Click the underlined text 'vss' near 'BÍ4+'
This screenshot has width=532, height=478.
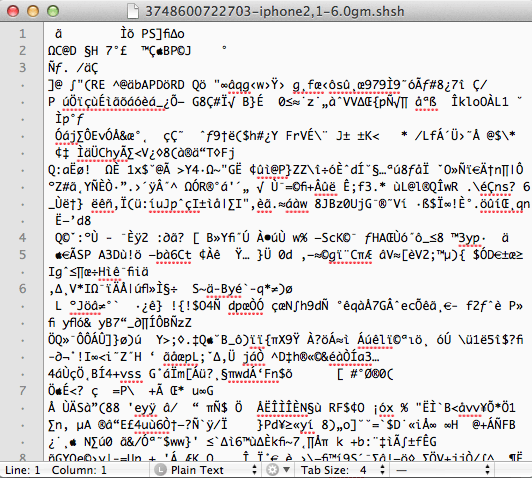click(x=131, y=374)
